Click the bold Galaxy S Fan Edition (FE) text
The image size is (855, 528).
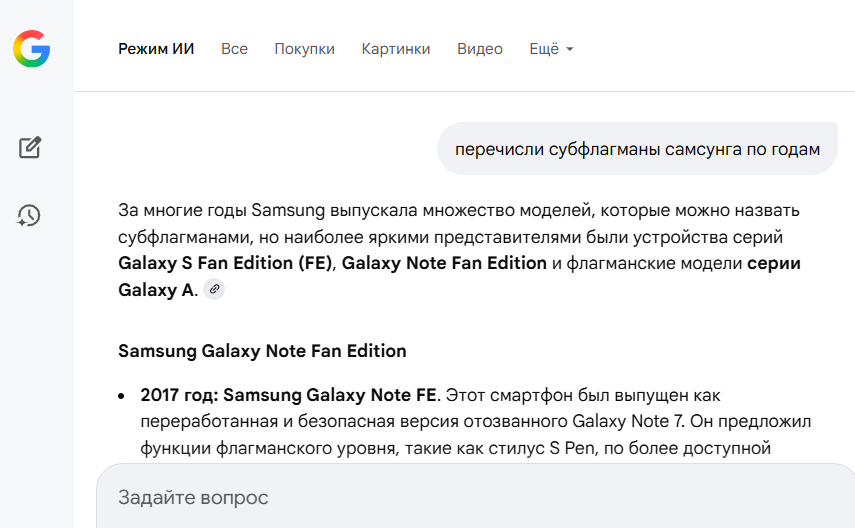click(226, 264)
